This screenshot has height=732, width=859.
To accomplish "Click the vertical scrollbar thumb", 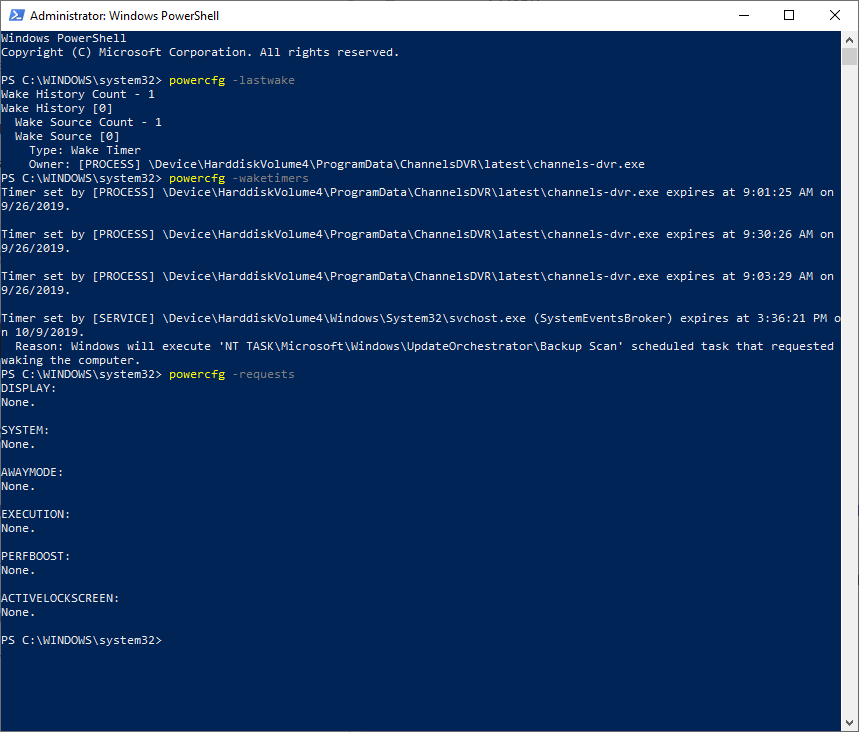I will pyautogui.click(x=849, y=56).
